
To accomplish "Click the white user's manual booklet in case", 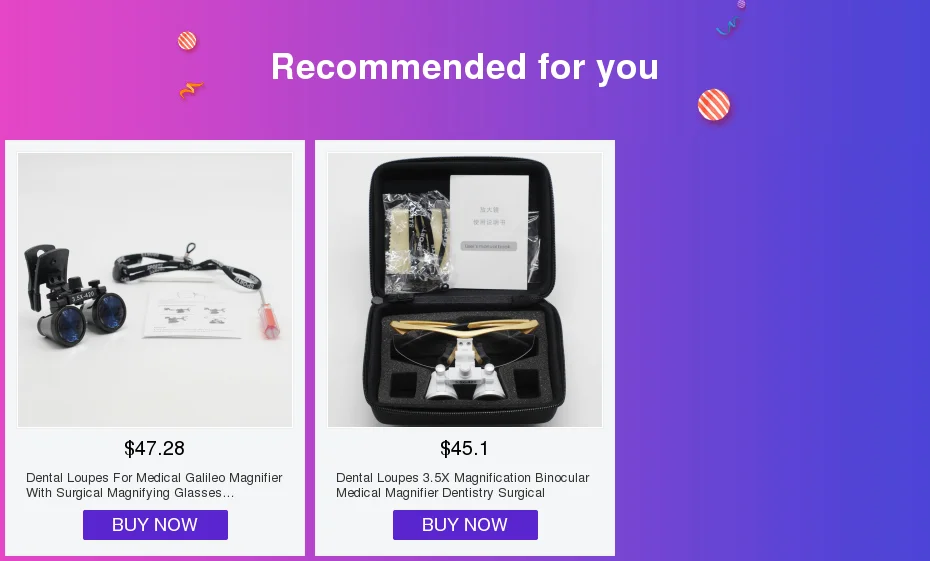I will tap(489, 231).
